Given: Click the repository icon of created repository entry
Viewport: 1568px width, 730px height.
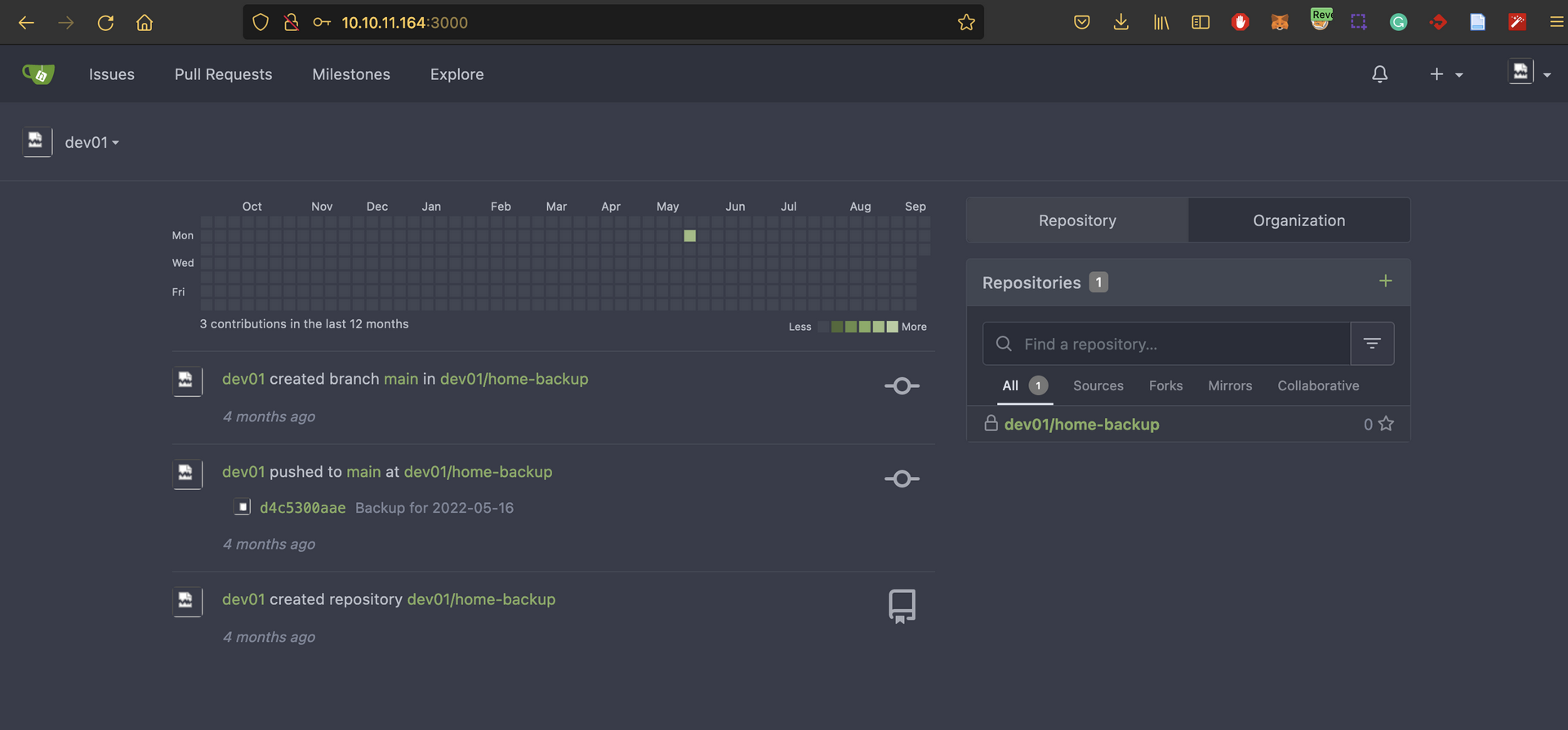Looking at the screenshot, I should pos(902,607).
